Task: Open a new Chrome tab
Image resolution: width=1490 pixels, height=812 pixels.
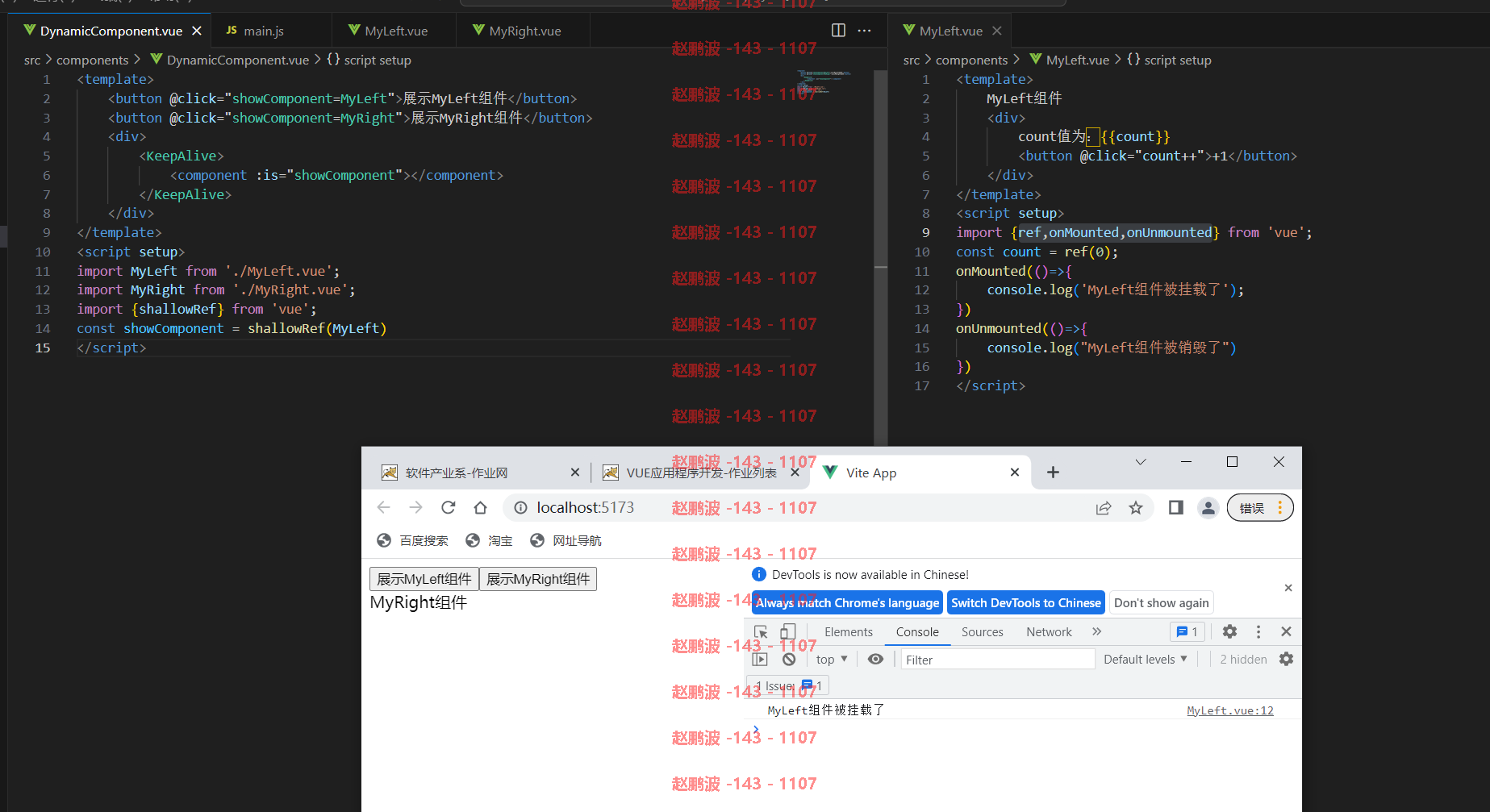Action: pyautogui.click(x=1053, y=473)
